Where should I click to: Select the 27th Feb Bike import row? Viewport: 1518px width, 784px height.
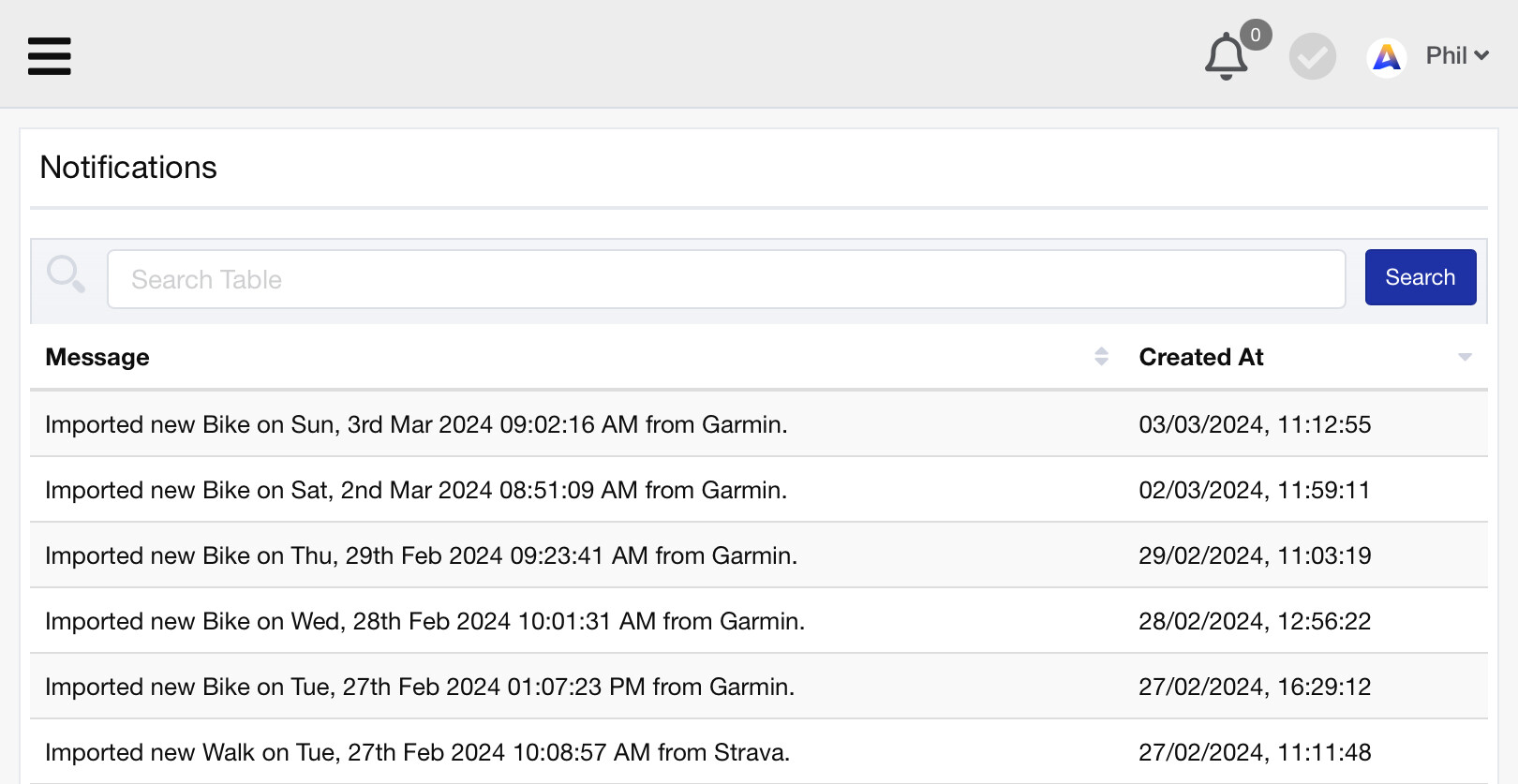click(x=420, y=687)
